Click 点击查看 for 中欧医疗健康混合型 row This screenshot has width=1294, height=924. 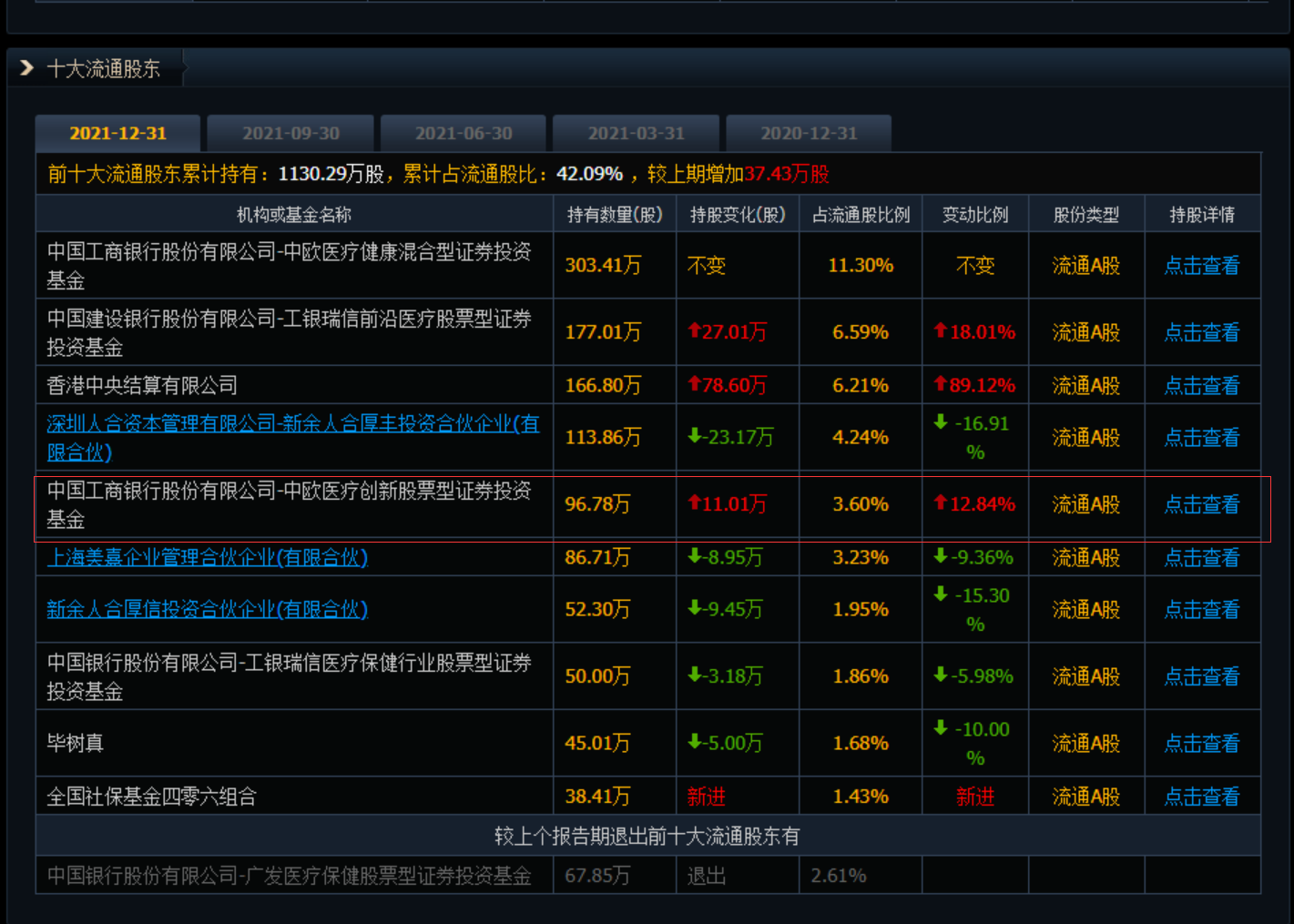(1202, 266)
